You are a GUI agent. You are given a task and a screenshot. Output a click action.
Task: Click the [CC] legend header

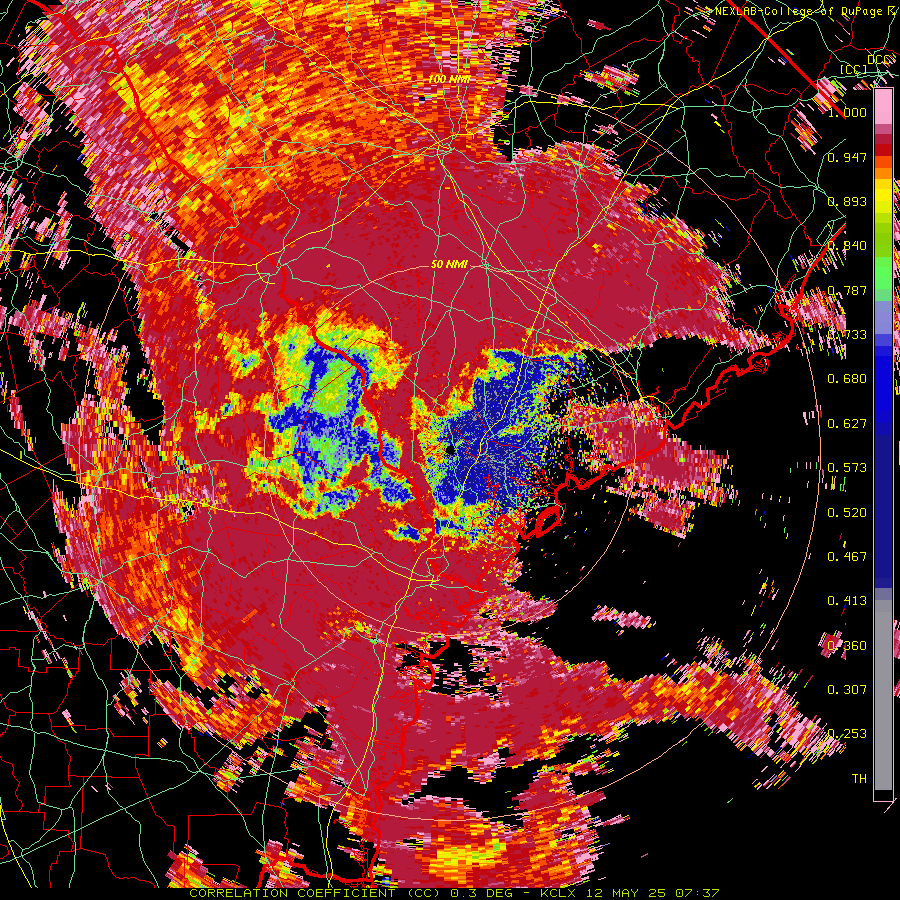(853, 69)
